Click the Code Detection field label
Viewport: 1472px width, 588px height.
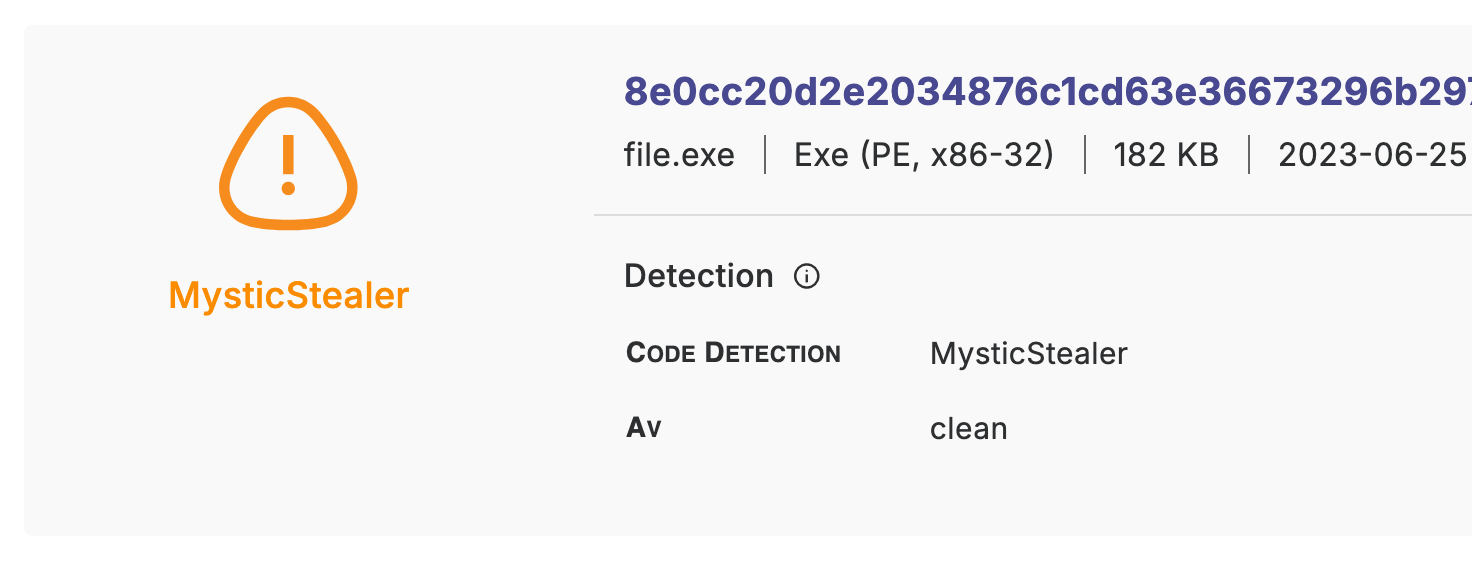coord(733,353)
